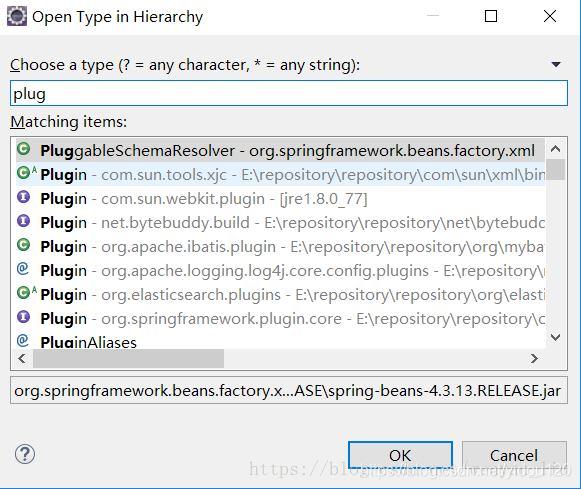Click the Eclipse icon in title bar

tap(17, 16)
